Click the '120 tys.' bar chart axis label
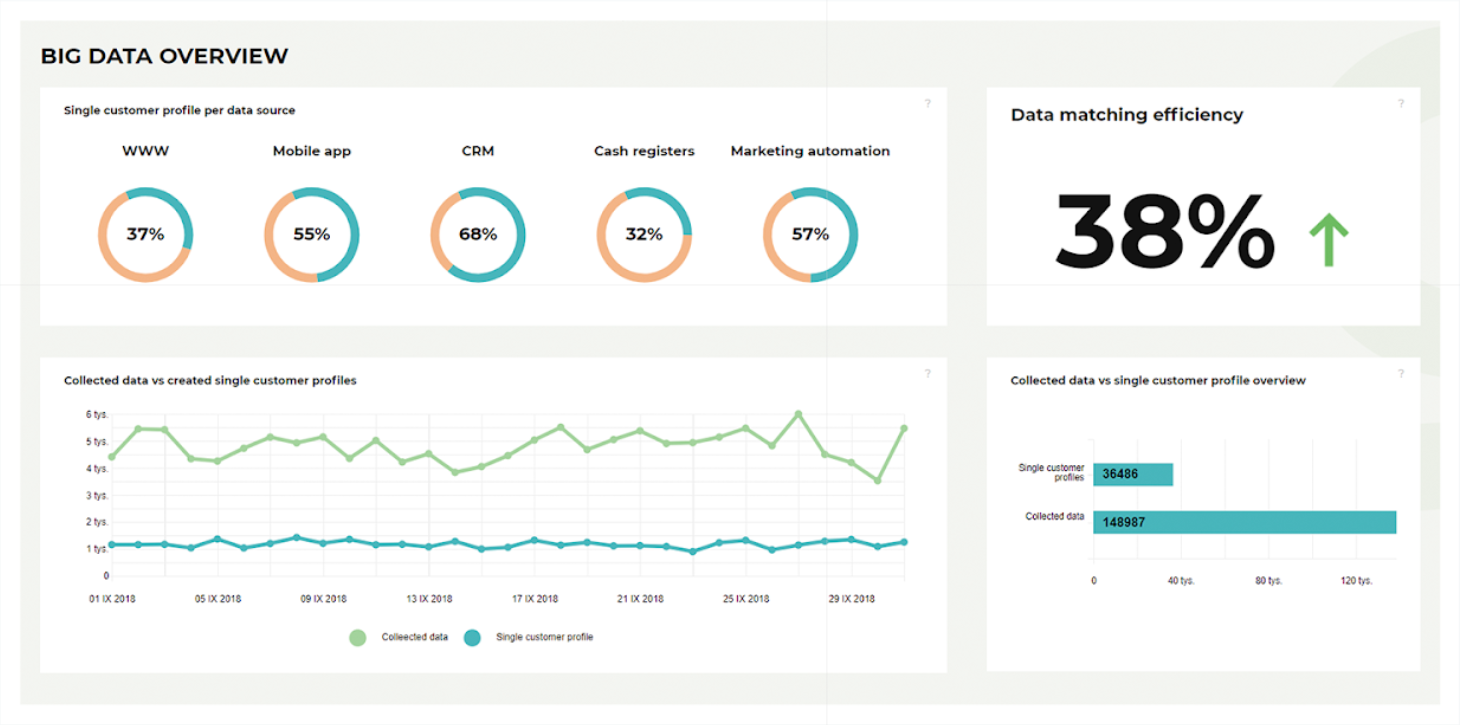This screenshot has height=725, width=1460. (1357, 580)
